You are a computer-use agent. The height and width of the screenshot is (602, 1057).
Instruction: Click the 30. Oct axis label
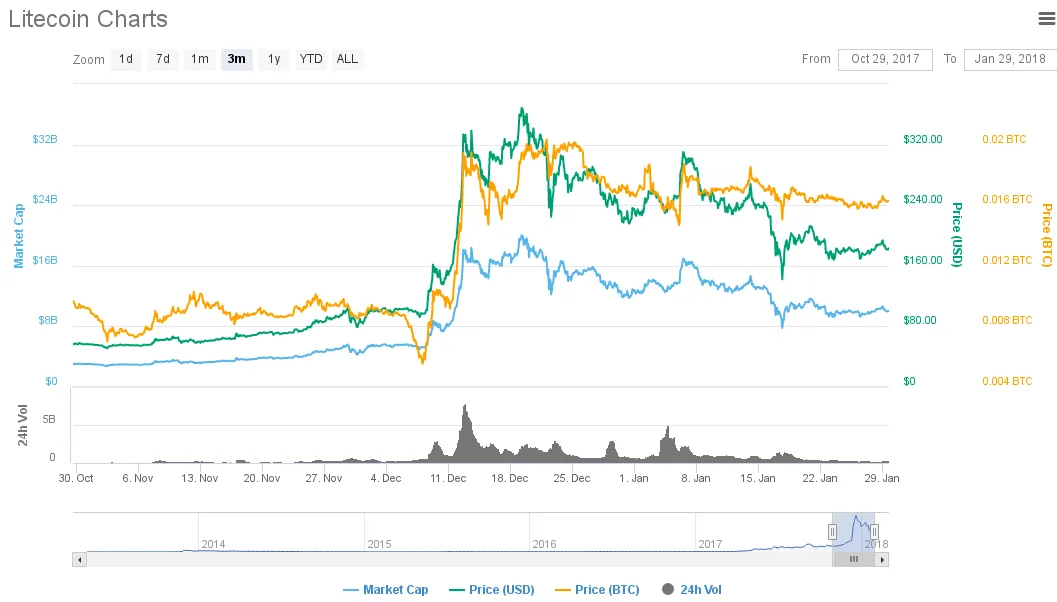(76, 478)
